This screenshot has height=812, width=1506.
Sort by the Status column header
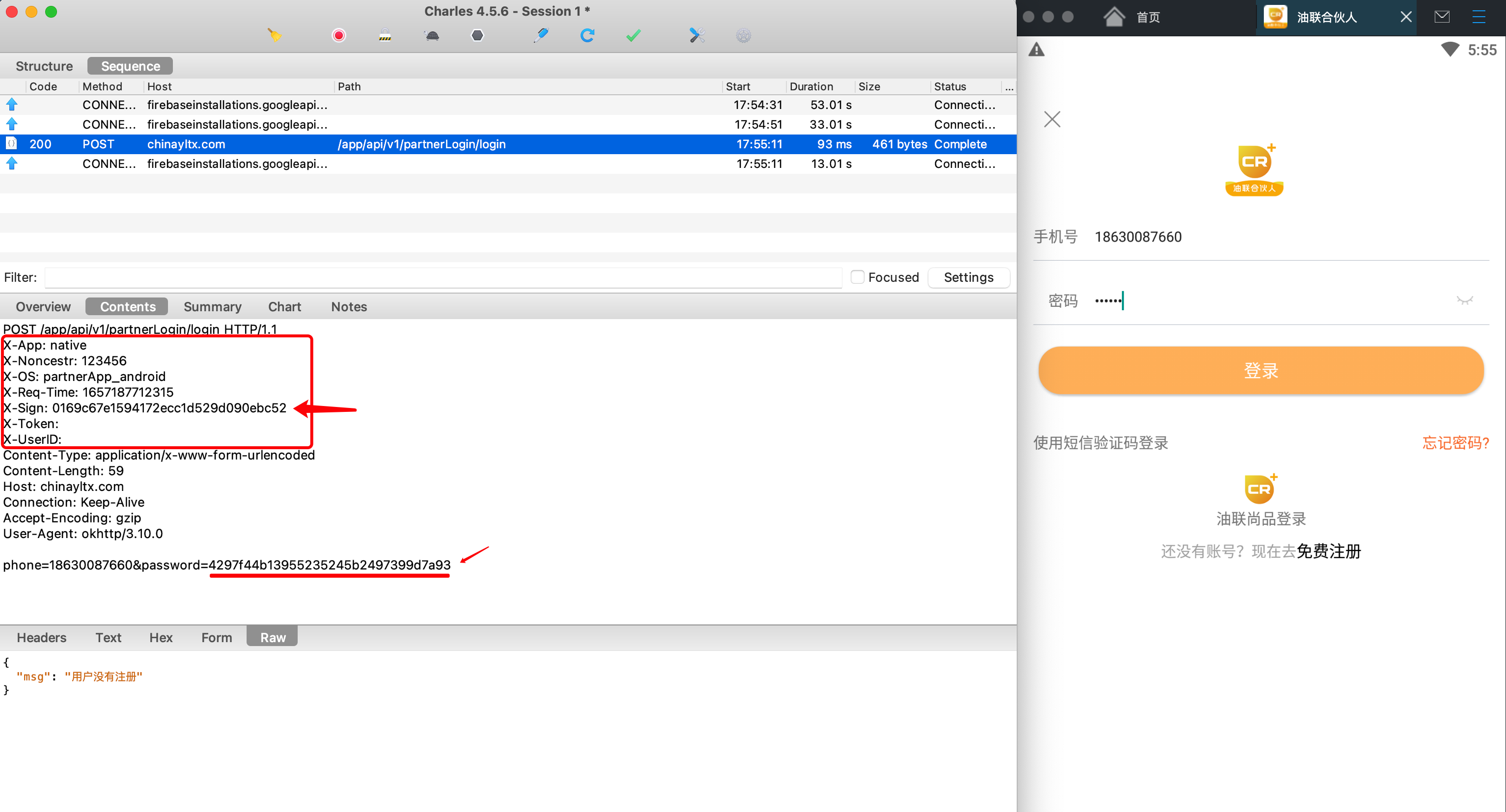click(966, 86)
